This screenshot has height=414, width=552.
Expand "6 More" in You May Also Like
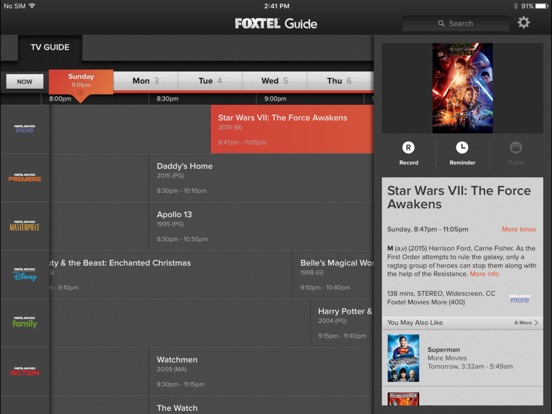click(x=526, y=322)
